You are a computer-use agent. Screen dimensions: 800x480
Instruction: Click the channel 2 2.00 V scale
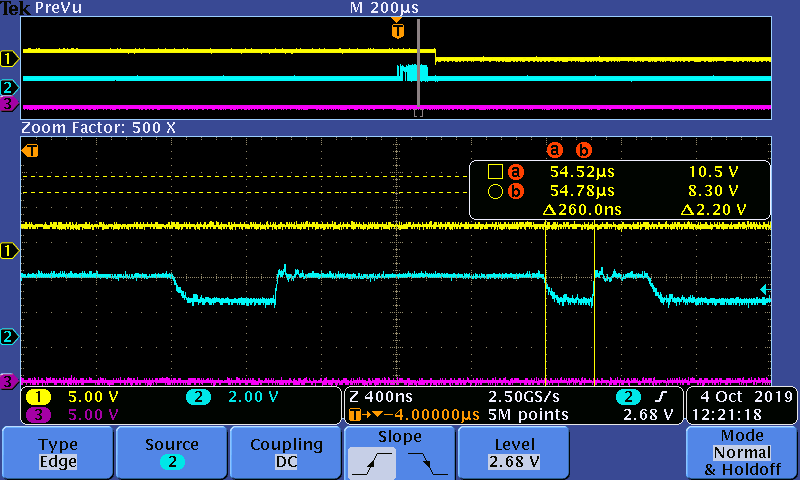pyautogui.click(x=254, y=397)
